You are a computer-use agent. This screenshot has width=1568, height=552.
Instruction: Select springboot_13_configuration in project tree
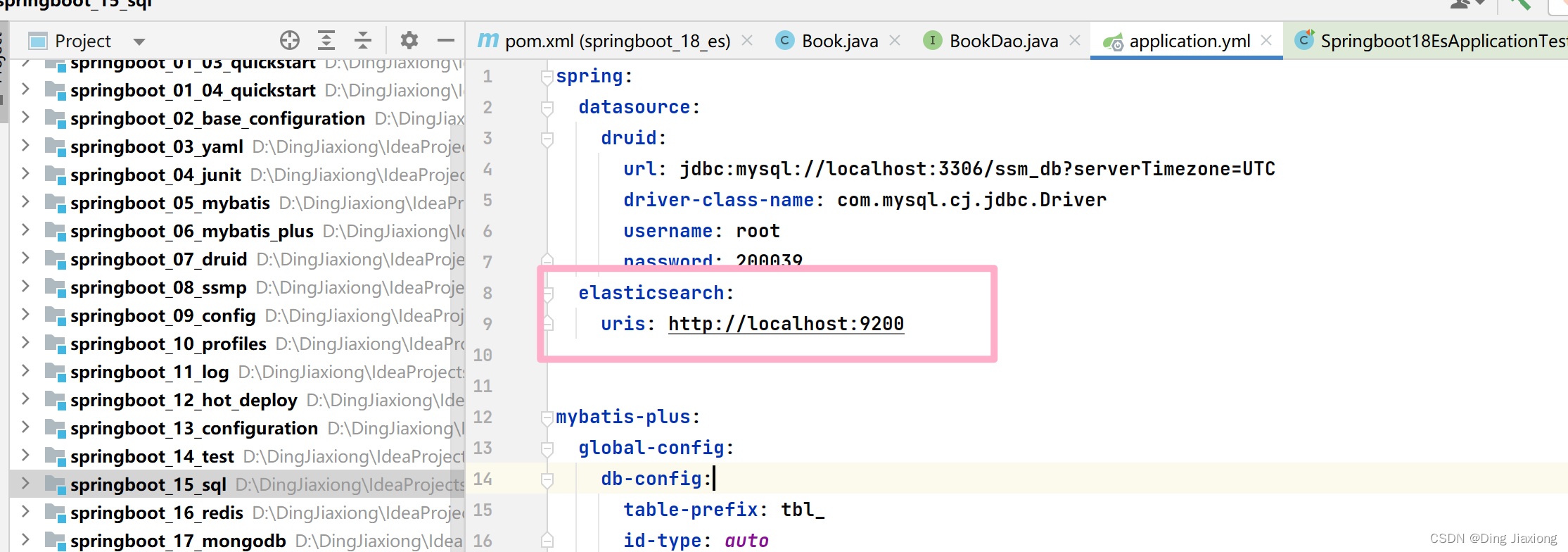[194, 428]
